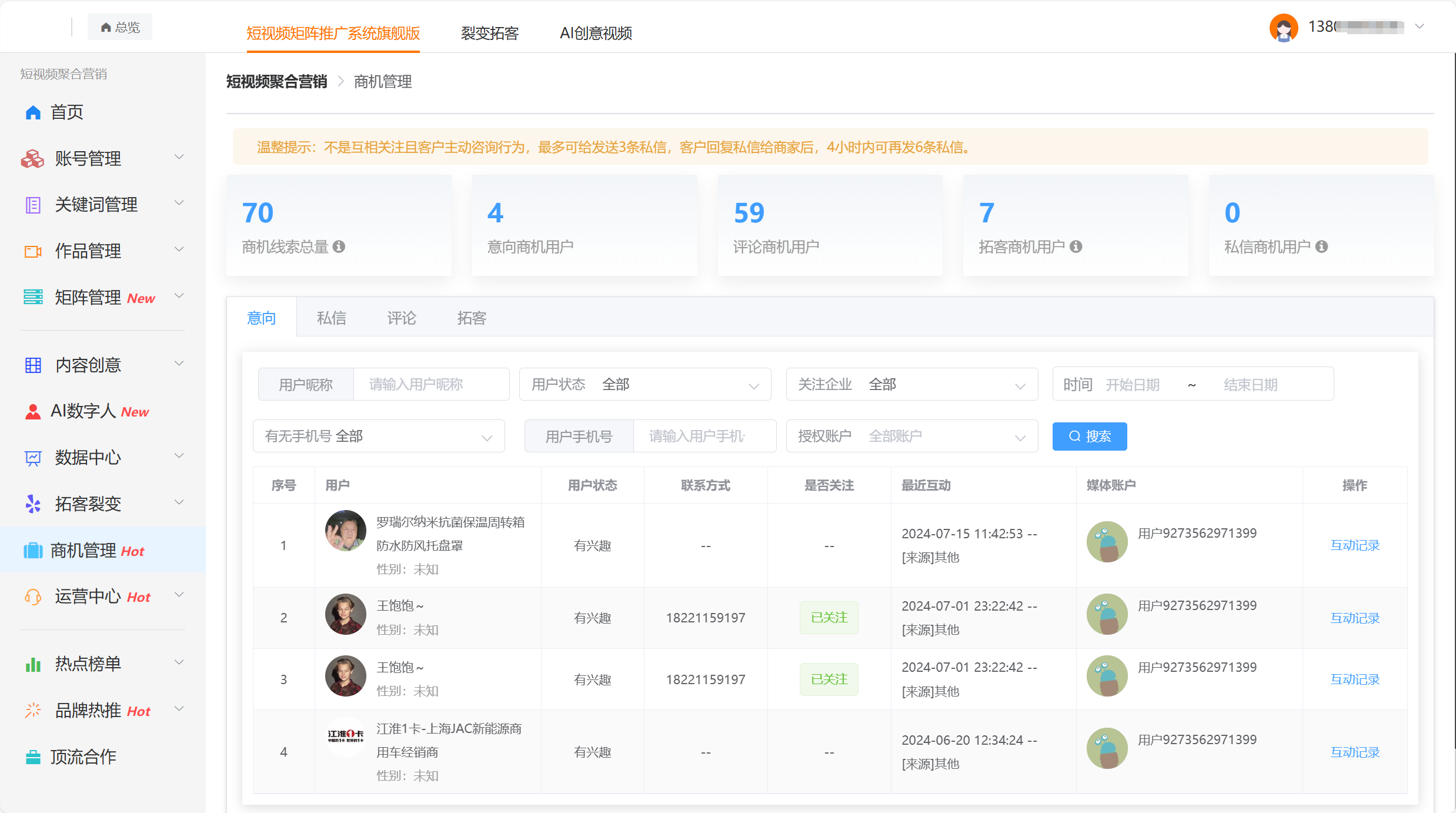The width and height of the screenshot is (1456, 813).
Task: Open AI创意视频 top navigation item
Action: pyautogui.click(x=596, y=33)
